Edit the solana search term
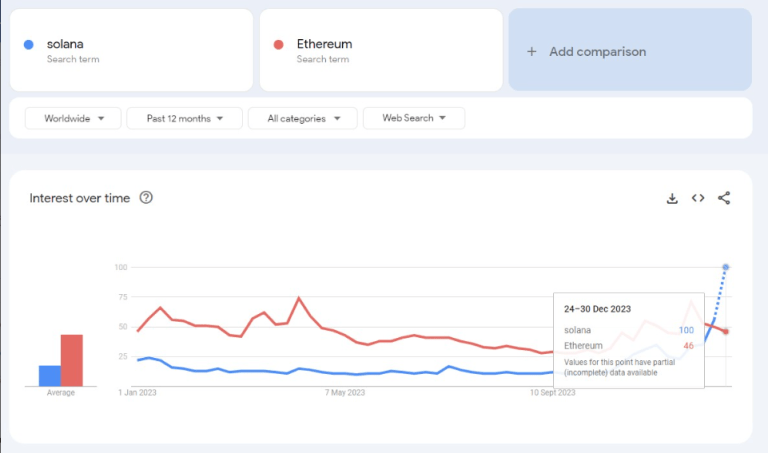768x453 pixels. click(x=65, y=44)
